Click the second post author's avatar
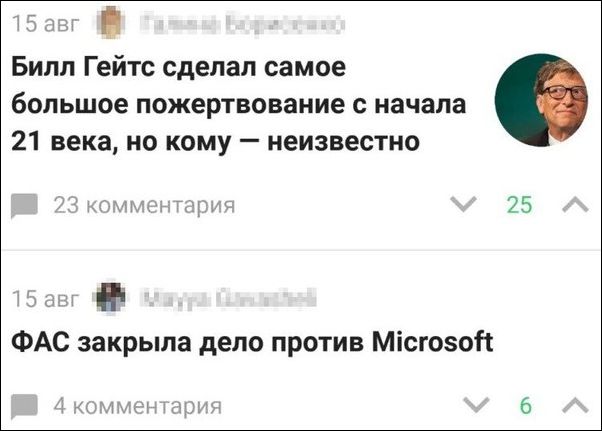 click(111, 298)
